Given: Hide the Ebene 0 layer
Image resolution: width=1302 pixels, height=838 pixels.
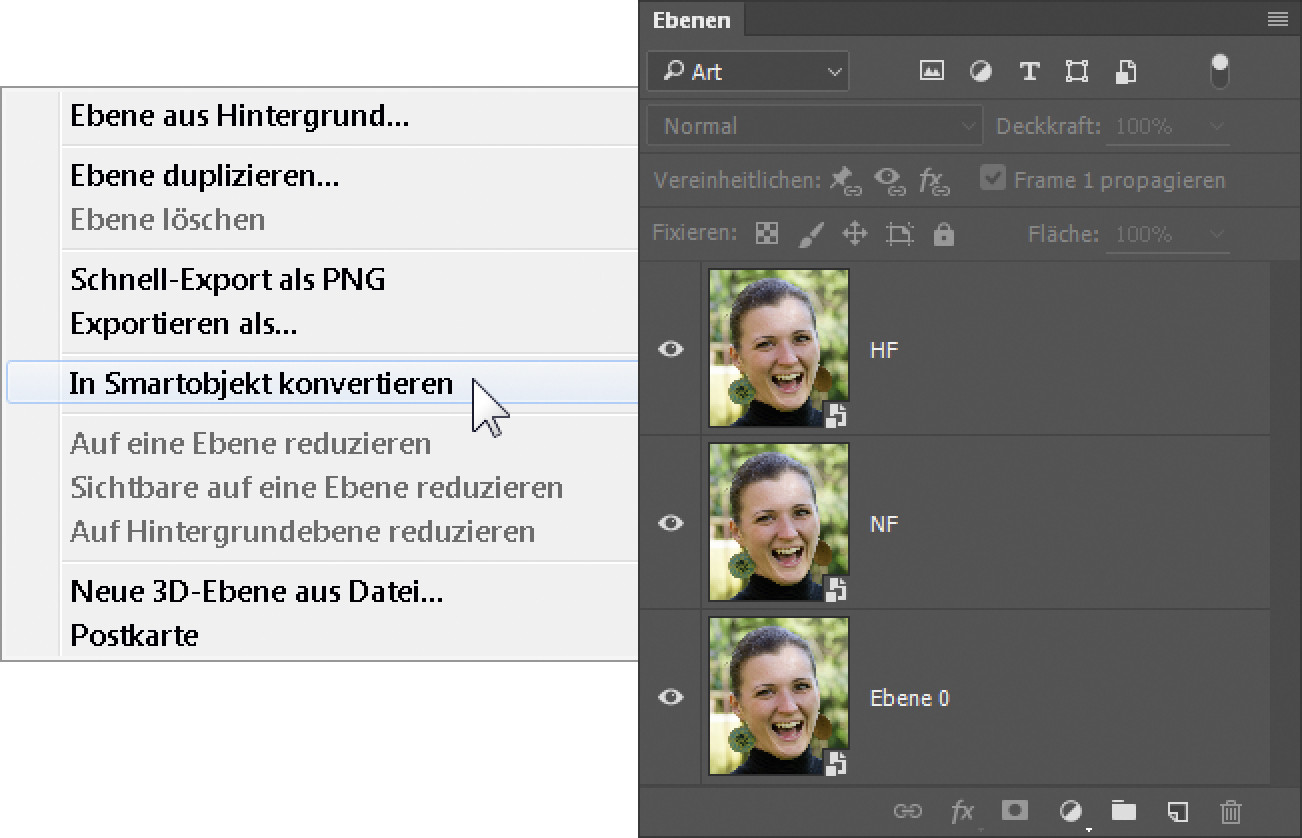Looking at the screenshot, I should click(670, 697).
